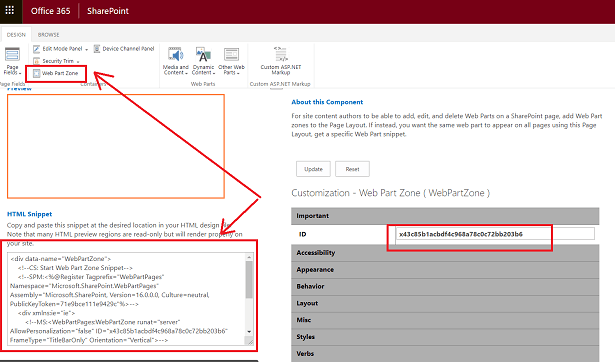This screenshot has width=615, height=362.
Task: Select the Custom ASP.NET Markup label
Action: tap(281, 70)
